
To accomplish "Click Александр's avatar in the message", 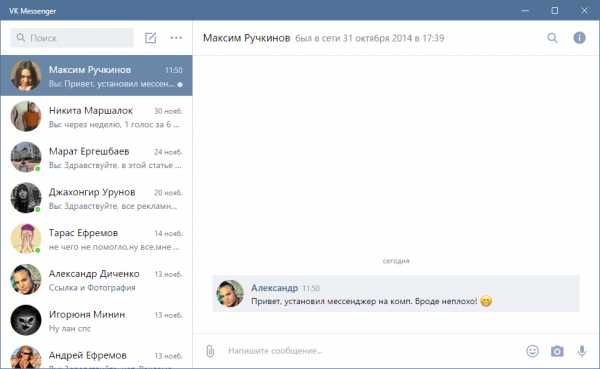I will tap(230, 294).
